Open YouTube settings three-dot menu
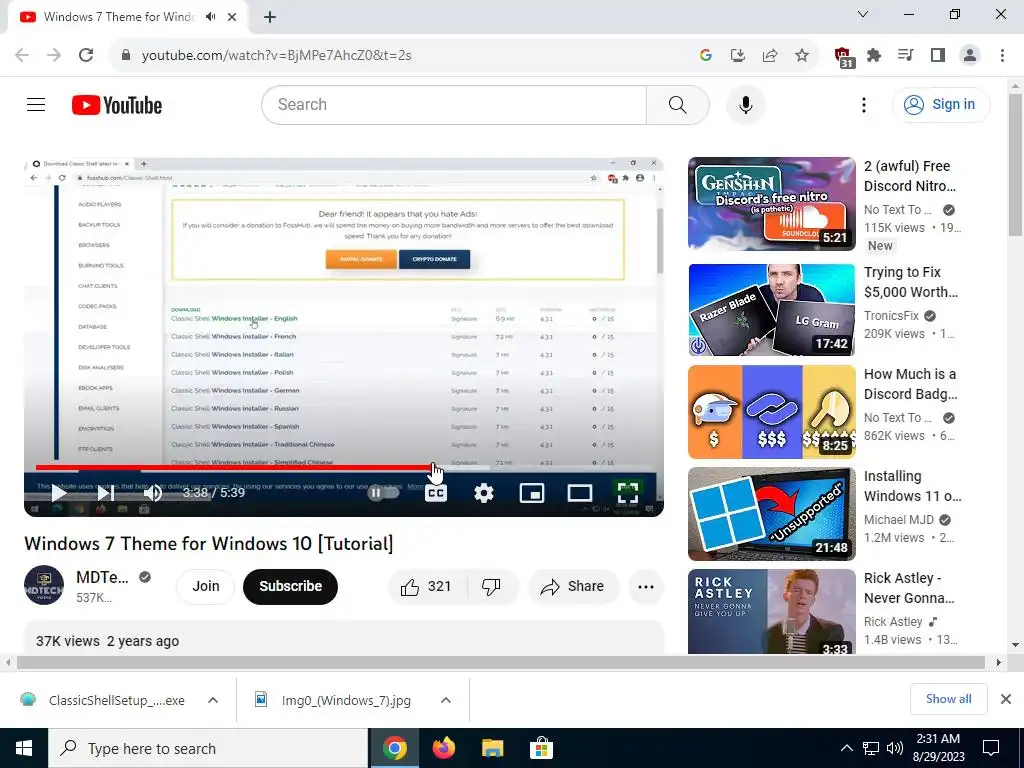Image resolution: width=1024 pixels, height=768 pixels. (863, 105)
